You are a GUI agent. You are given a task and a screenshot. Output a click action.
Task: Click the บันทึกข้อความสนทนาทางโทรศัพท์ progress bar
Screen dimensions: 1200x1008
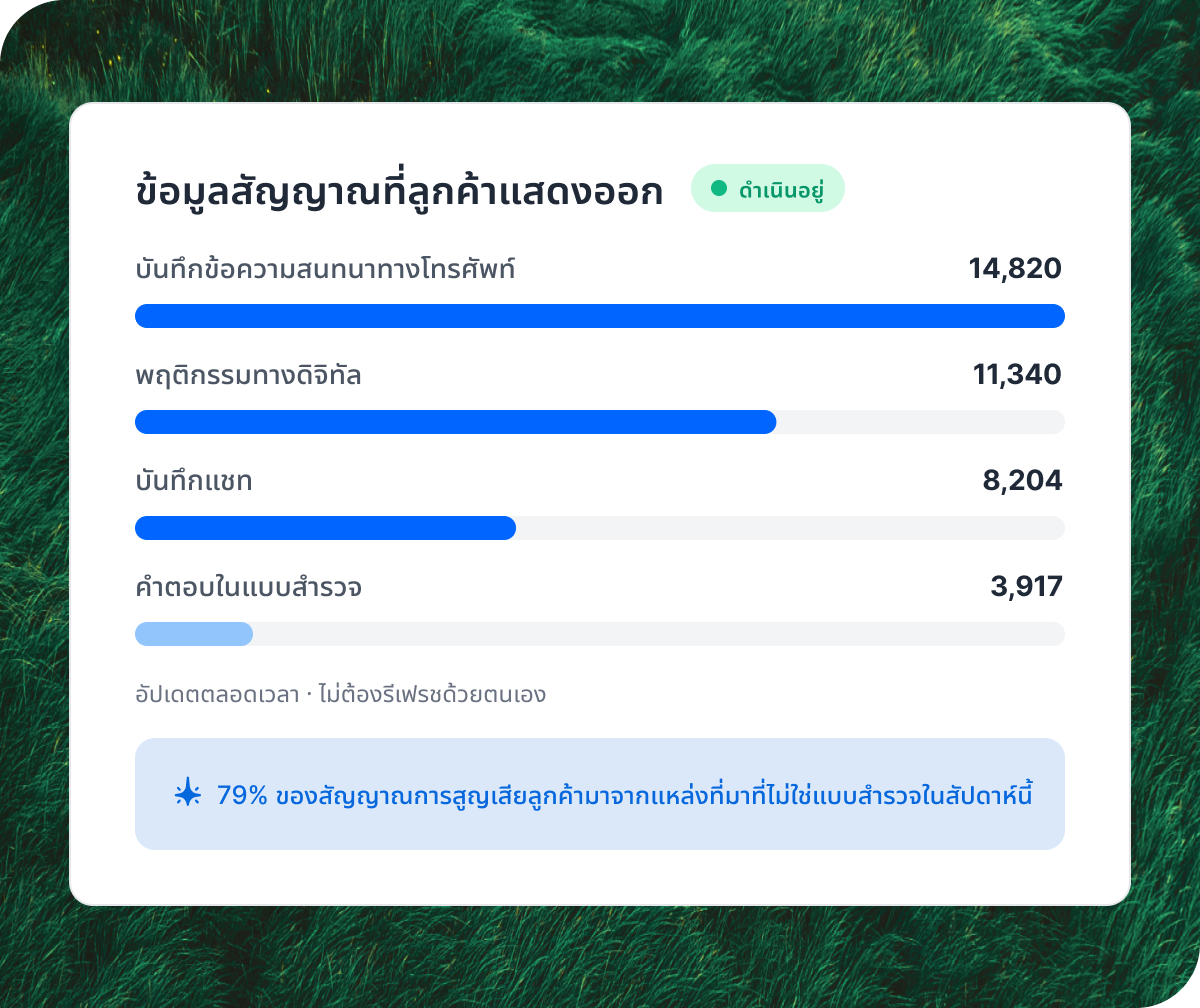click(x=600, y=316)
